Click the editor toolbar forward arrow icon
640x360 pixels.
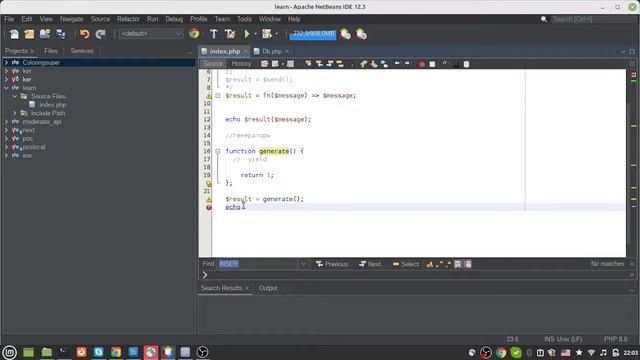click(407, 64)
